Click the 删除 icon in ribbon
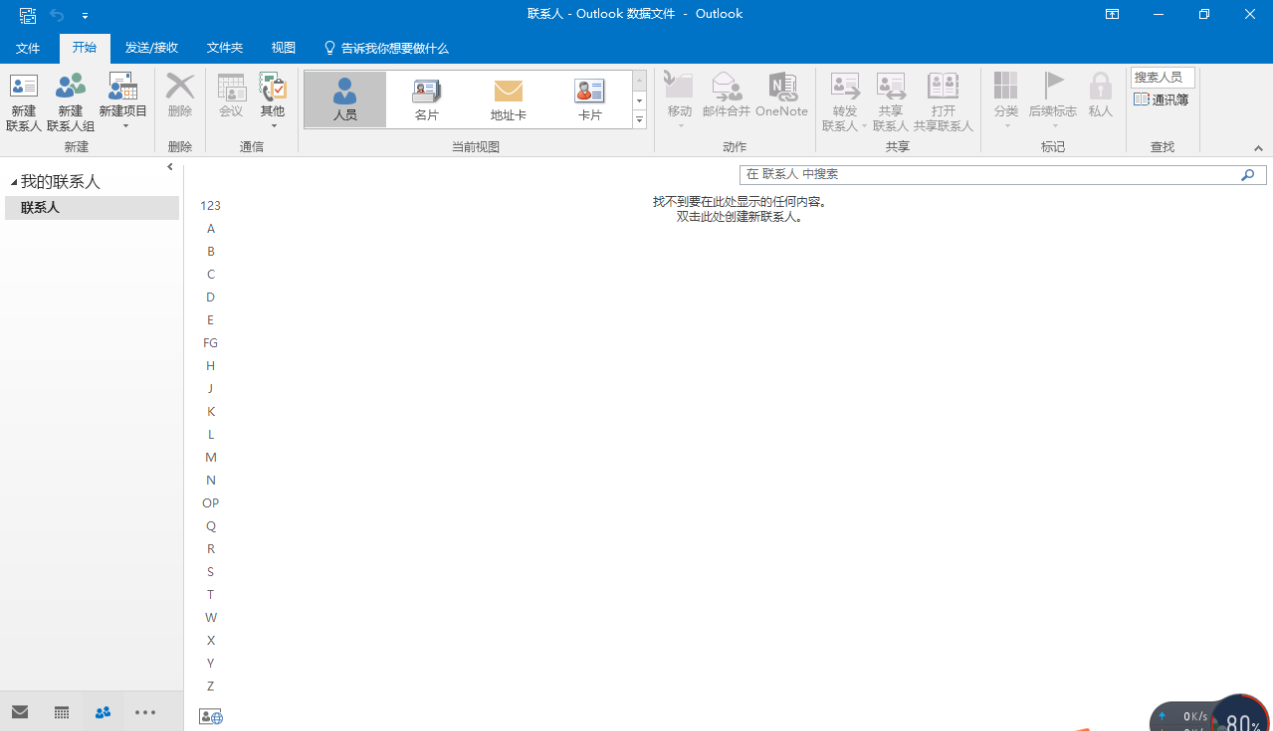The image size is (1273, 731). (180, 96)
